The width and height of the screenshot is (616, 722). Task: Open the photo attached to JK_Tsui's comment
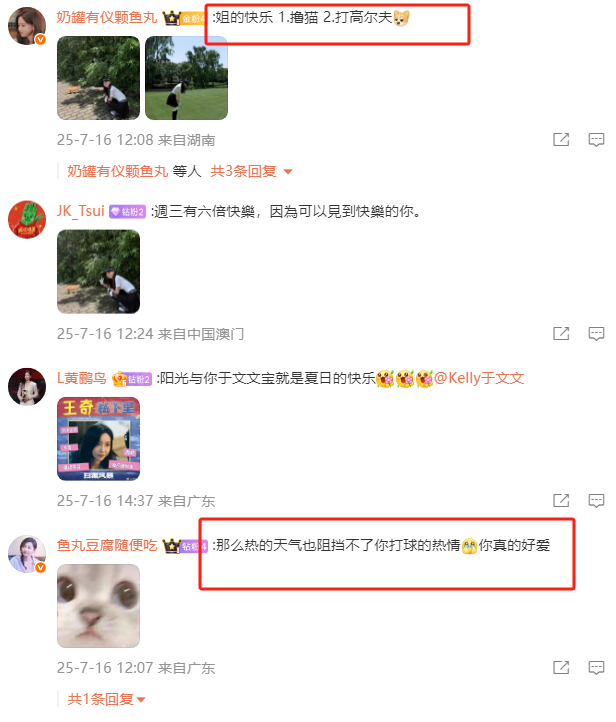(99, 272)
